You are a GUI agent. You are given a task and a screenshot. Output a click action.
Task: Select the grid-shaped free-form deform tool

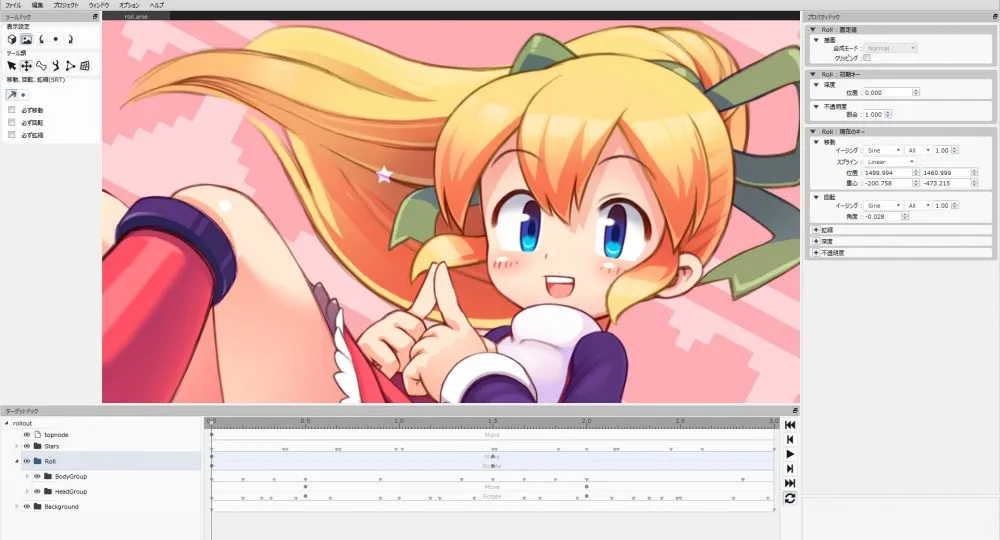point(85,66)
